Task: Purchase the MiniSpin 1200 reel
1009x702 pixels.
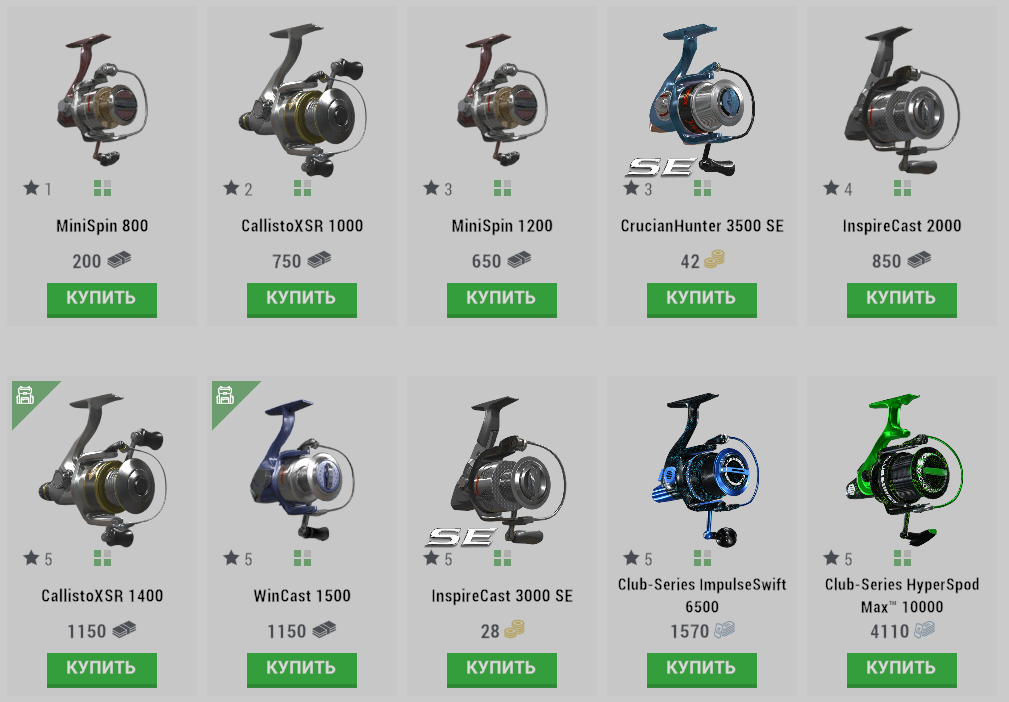Action: [502, 299]
